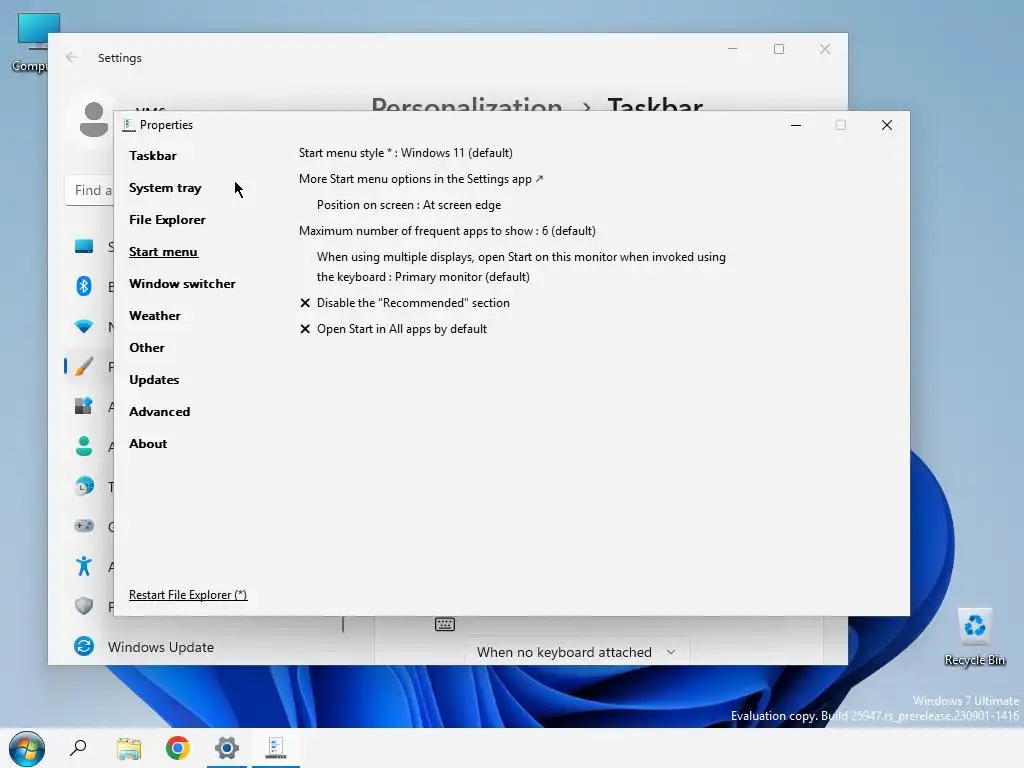Screen dimensions: 1024x768
Task: Open More Start menu options in Settings app
Action: [x=421, y=179]
